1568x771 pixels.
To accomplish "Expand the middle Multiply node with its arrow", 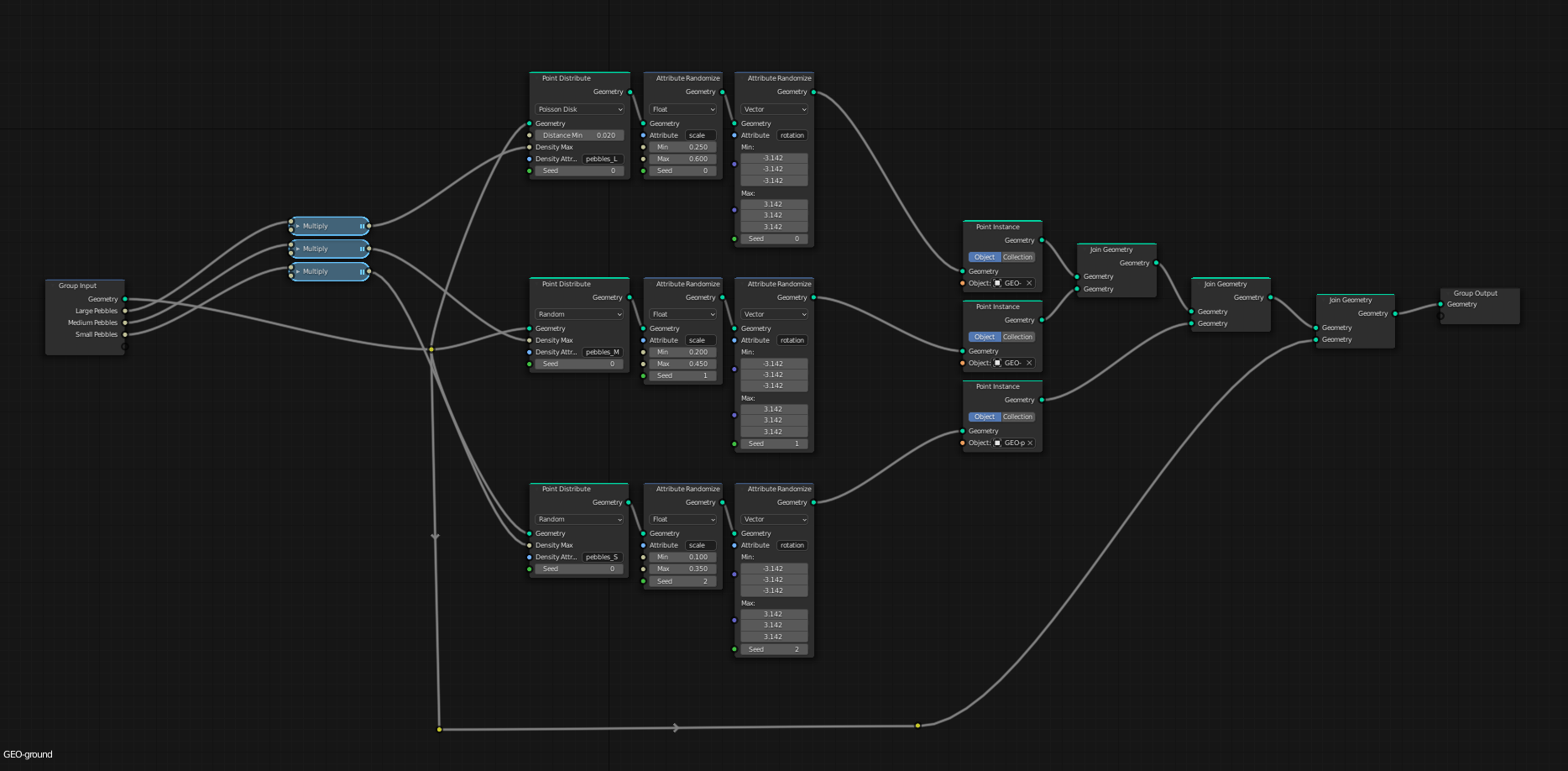I will (x=297, y=249).
